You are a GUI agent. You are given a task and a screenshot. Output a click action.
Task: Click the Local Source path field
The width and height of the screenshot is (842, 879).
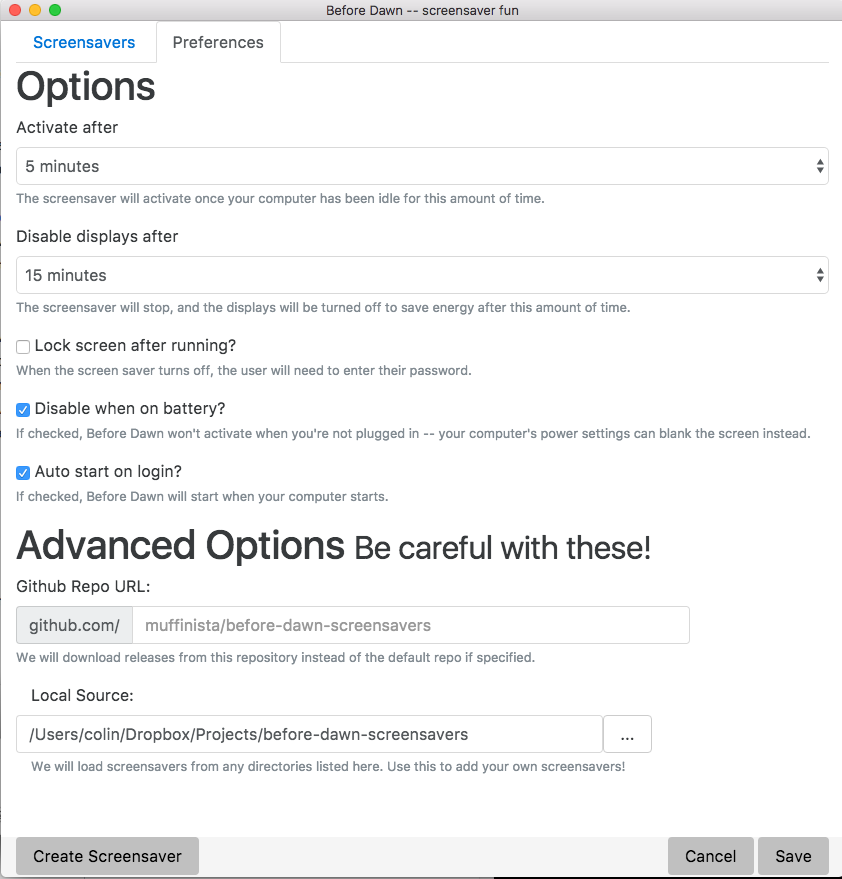[309, 734]
